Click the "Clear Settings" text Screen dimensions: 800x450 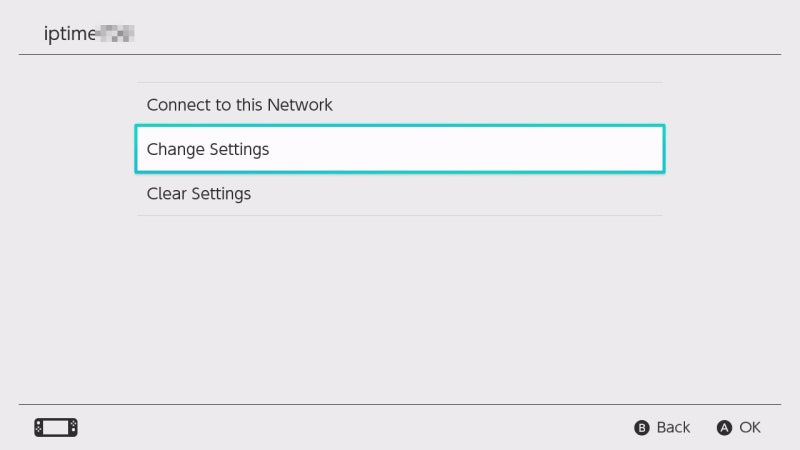[198, 193]
